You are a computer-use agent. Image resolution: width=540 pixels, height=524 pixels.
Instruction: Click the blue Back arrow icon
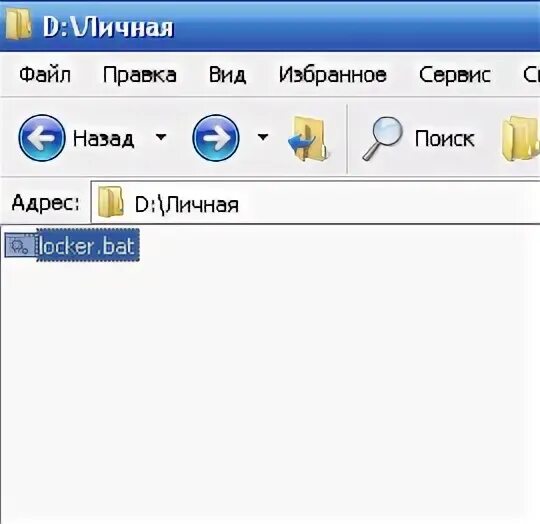(42, 138)
